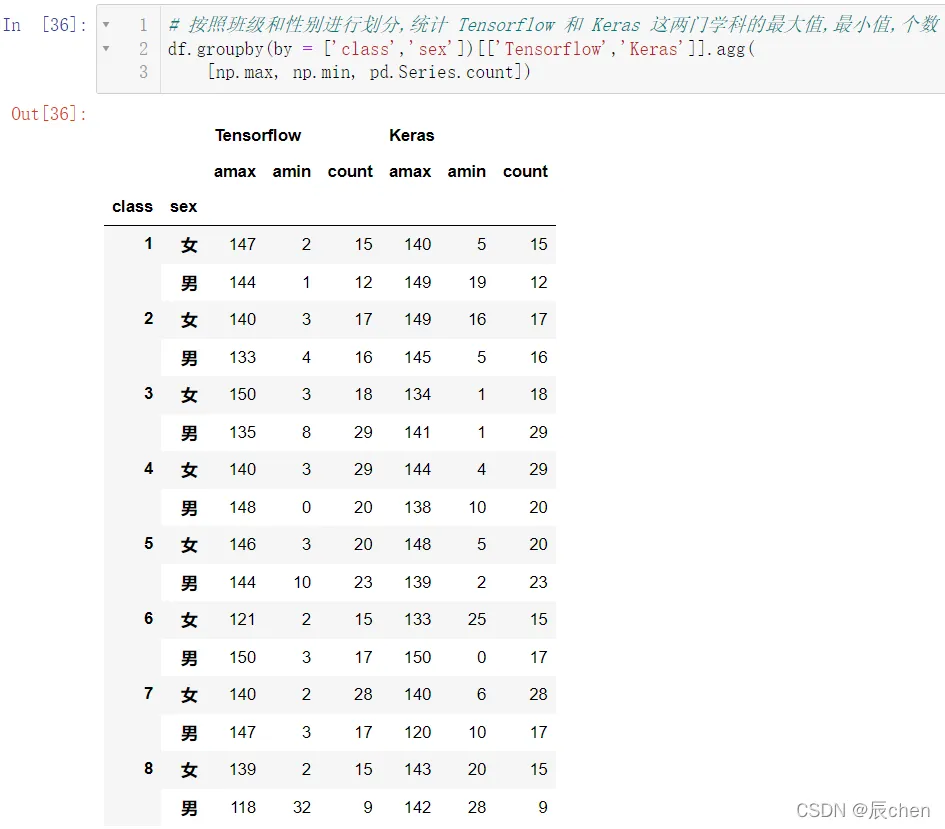Click 男 label in class 8 row
The image size is (945, 829).
tap(189, 808)
